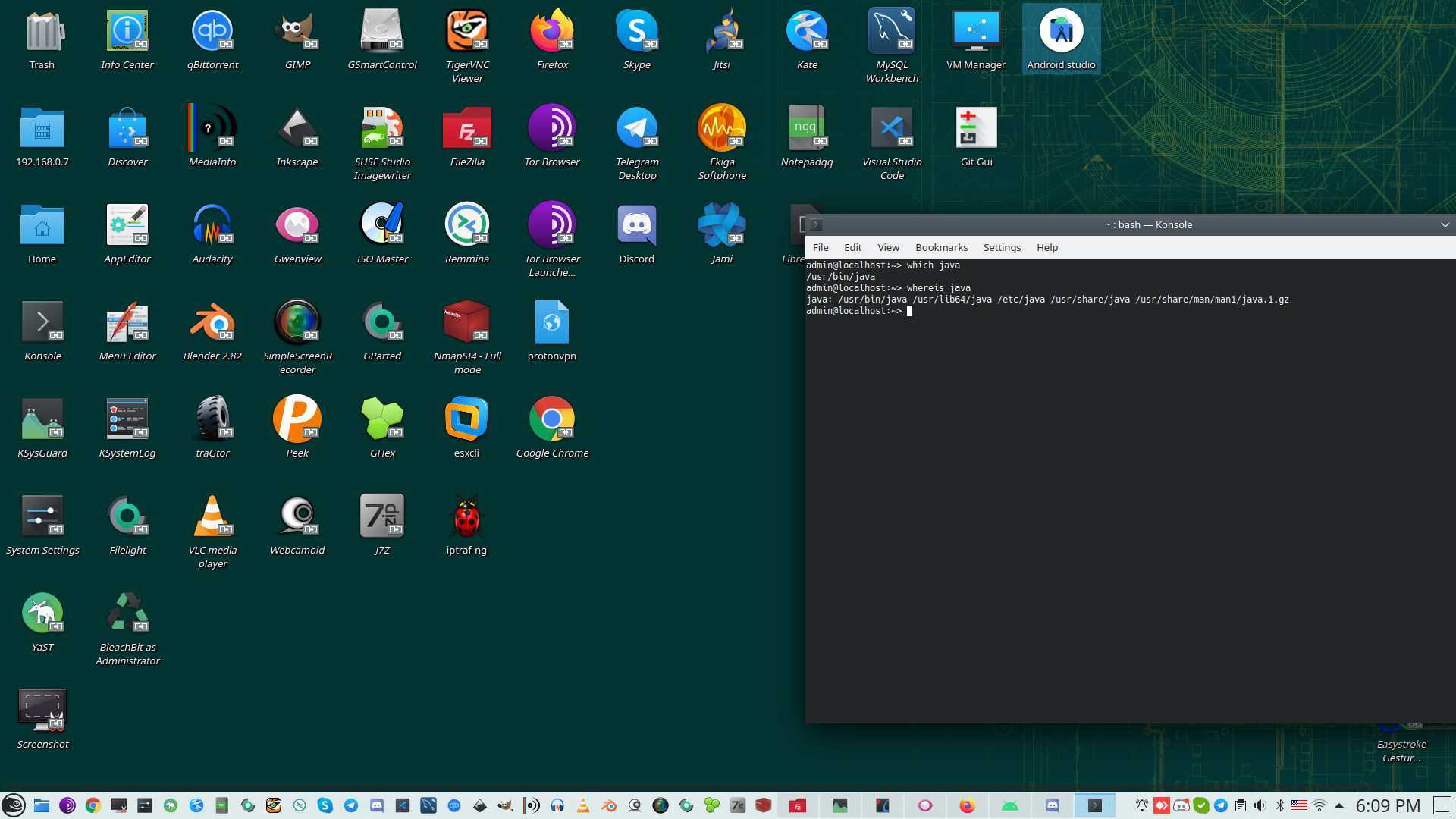This screenshot has width=1456, height=819.
Task: Launch the YaST desktop icon
Action: [x=42, y=613]
